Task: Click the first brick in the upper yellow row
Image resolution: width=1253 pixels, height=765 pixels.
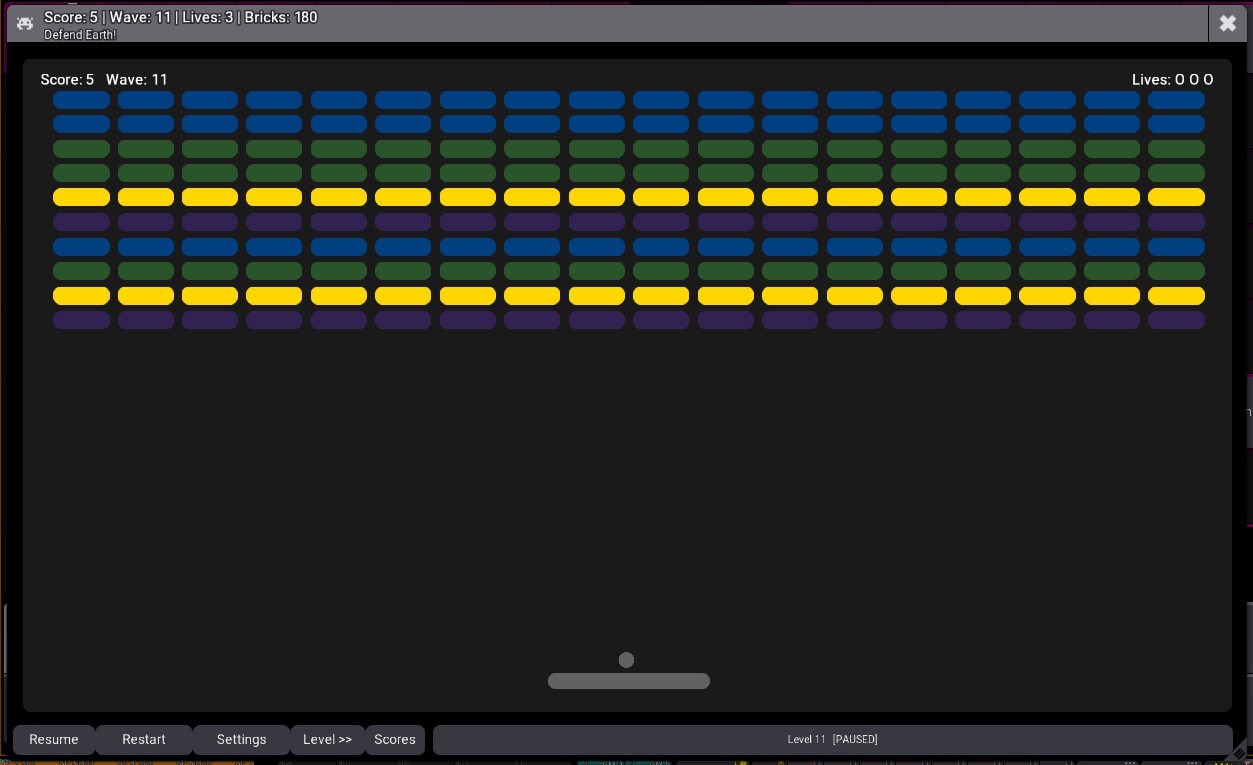Action: click(x=81, y=197)
